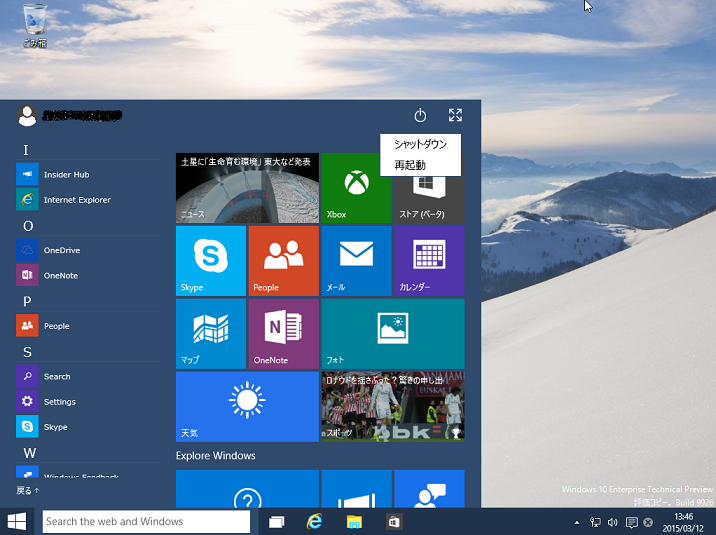Open People in the app list
Screen dimensions: 716x535
(89, 326)
